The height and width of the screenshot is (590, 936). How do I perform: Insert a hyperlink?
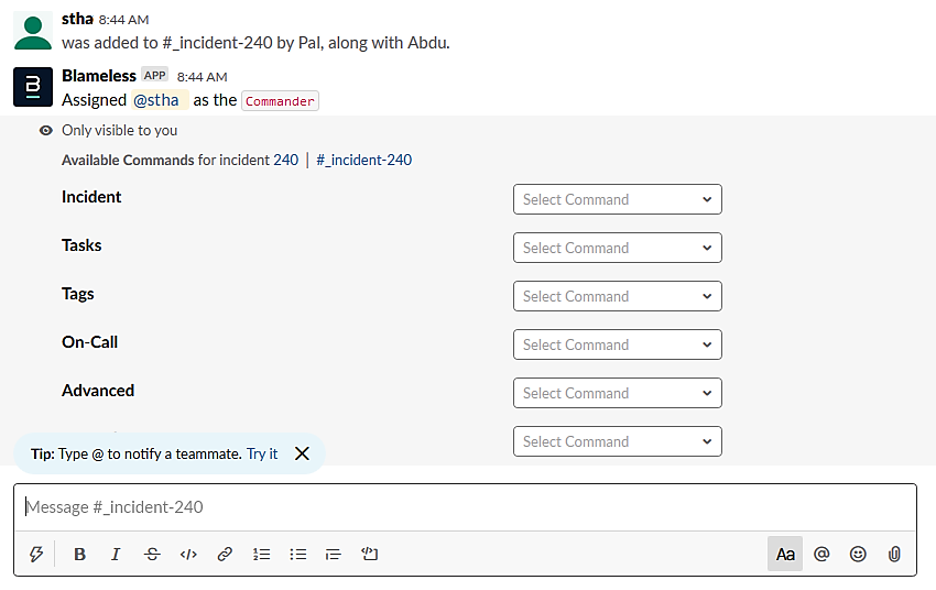(224, 554)
